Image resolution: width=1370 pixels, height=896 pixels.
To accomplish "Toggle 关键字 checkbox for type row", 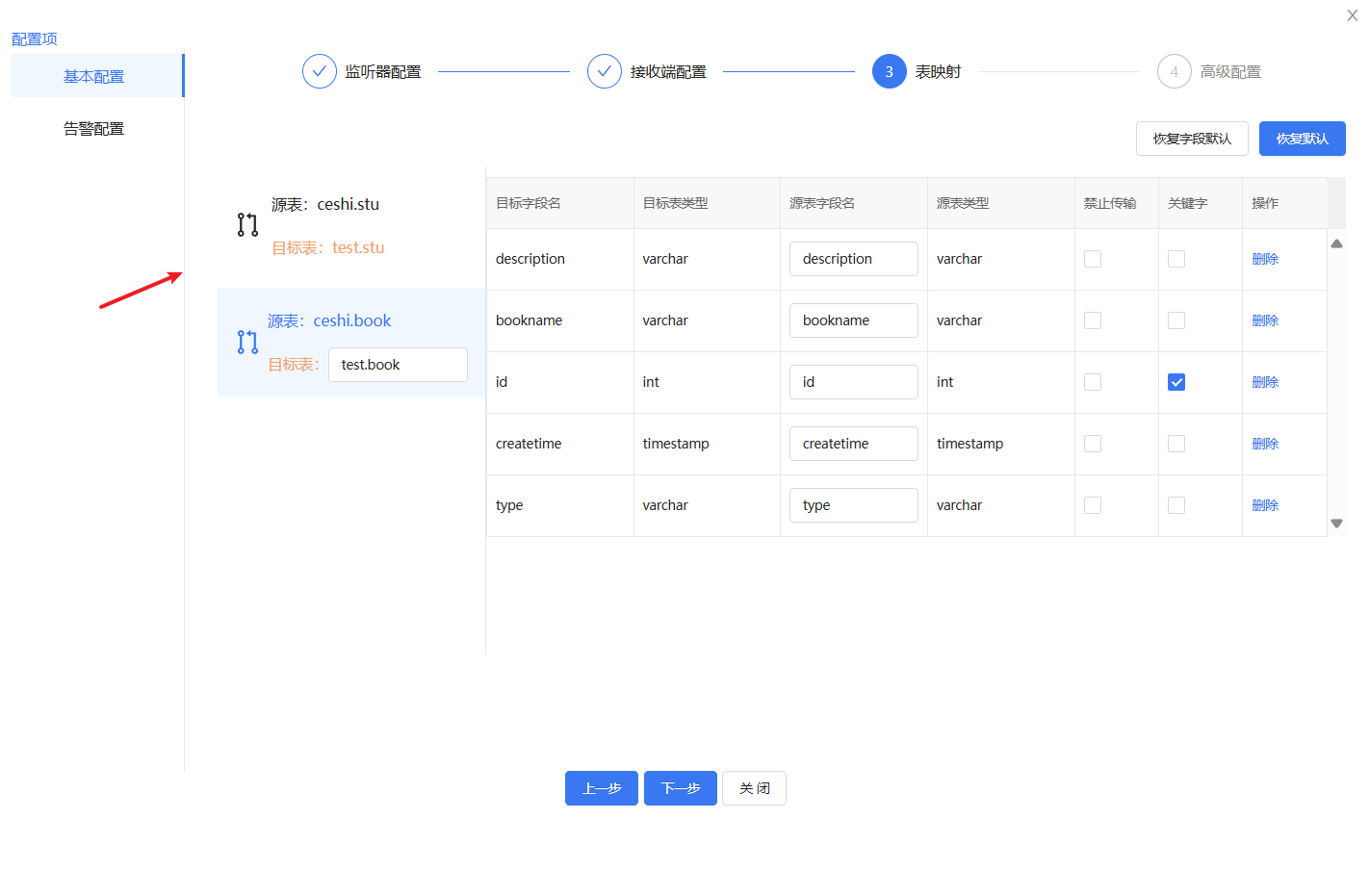I will 1176,505.
